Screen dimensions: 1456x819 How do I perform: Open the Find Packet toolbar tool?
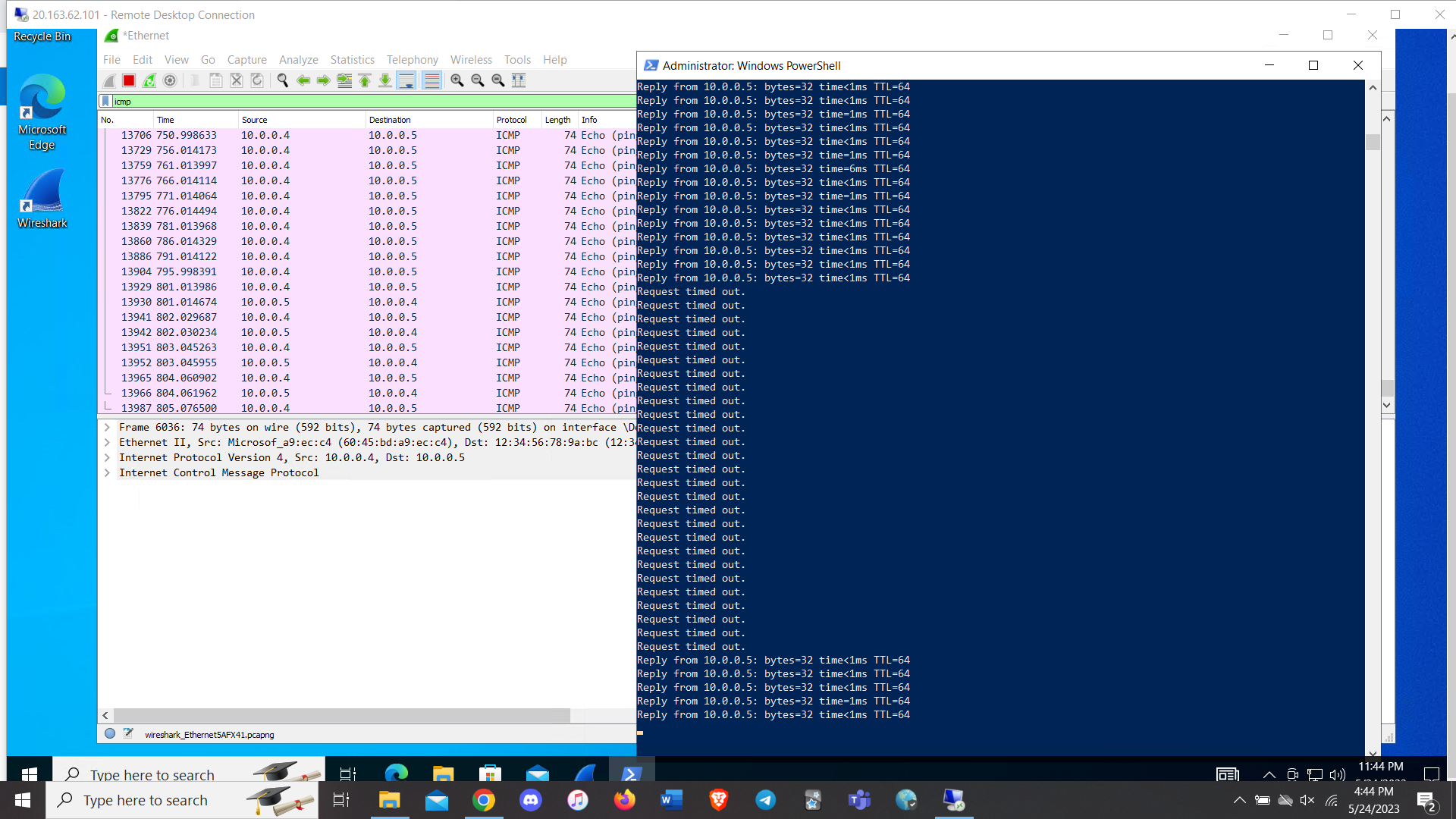[x=282, y=80]
